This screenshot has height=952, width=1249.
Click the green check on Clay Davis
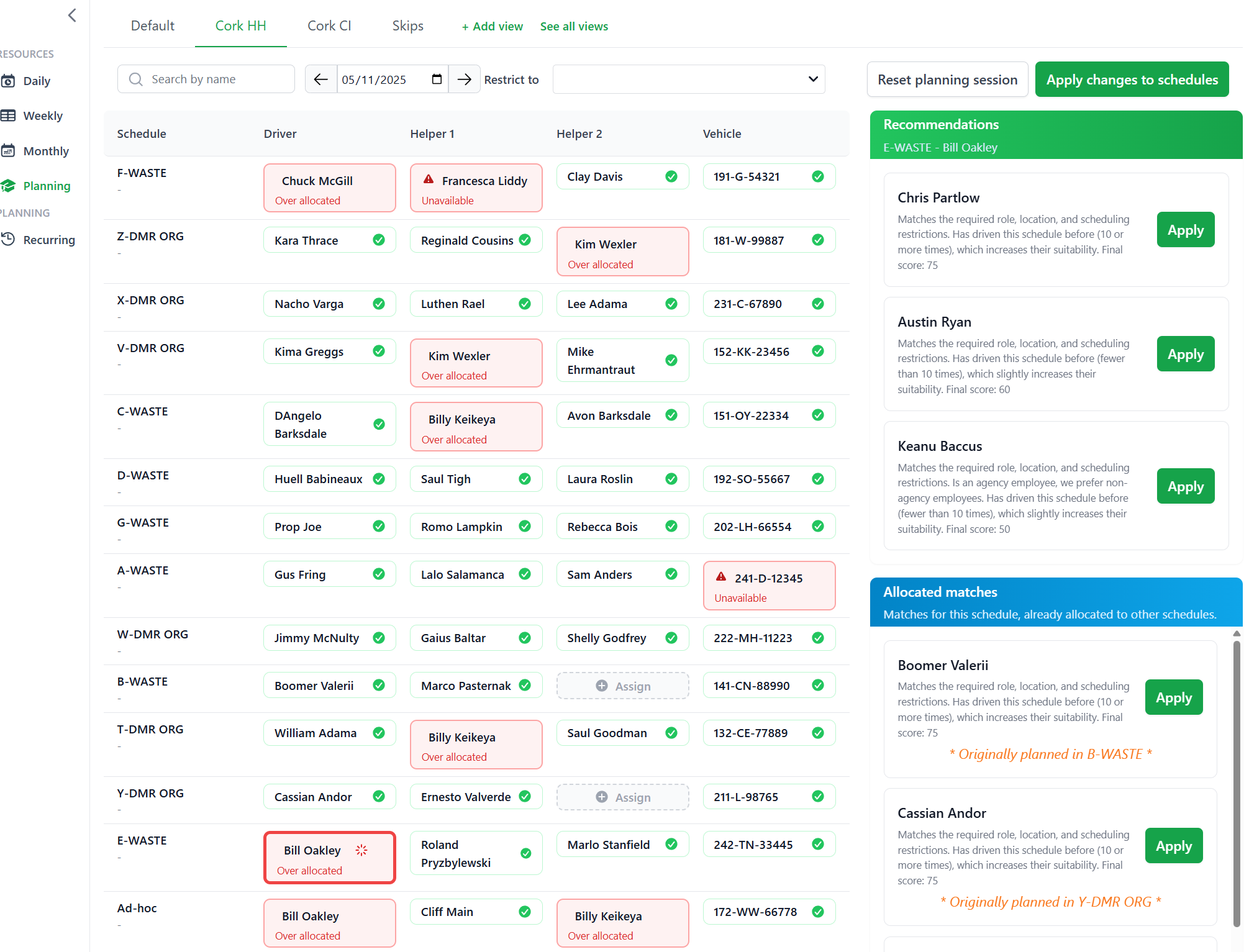(x=671, y=177)
